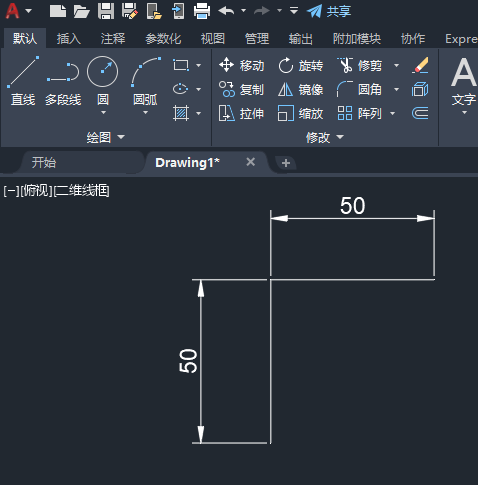Open an existing drawing file

tap(82, 11)
